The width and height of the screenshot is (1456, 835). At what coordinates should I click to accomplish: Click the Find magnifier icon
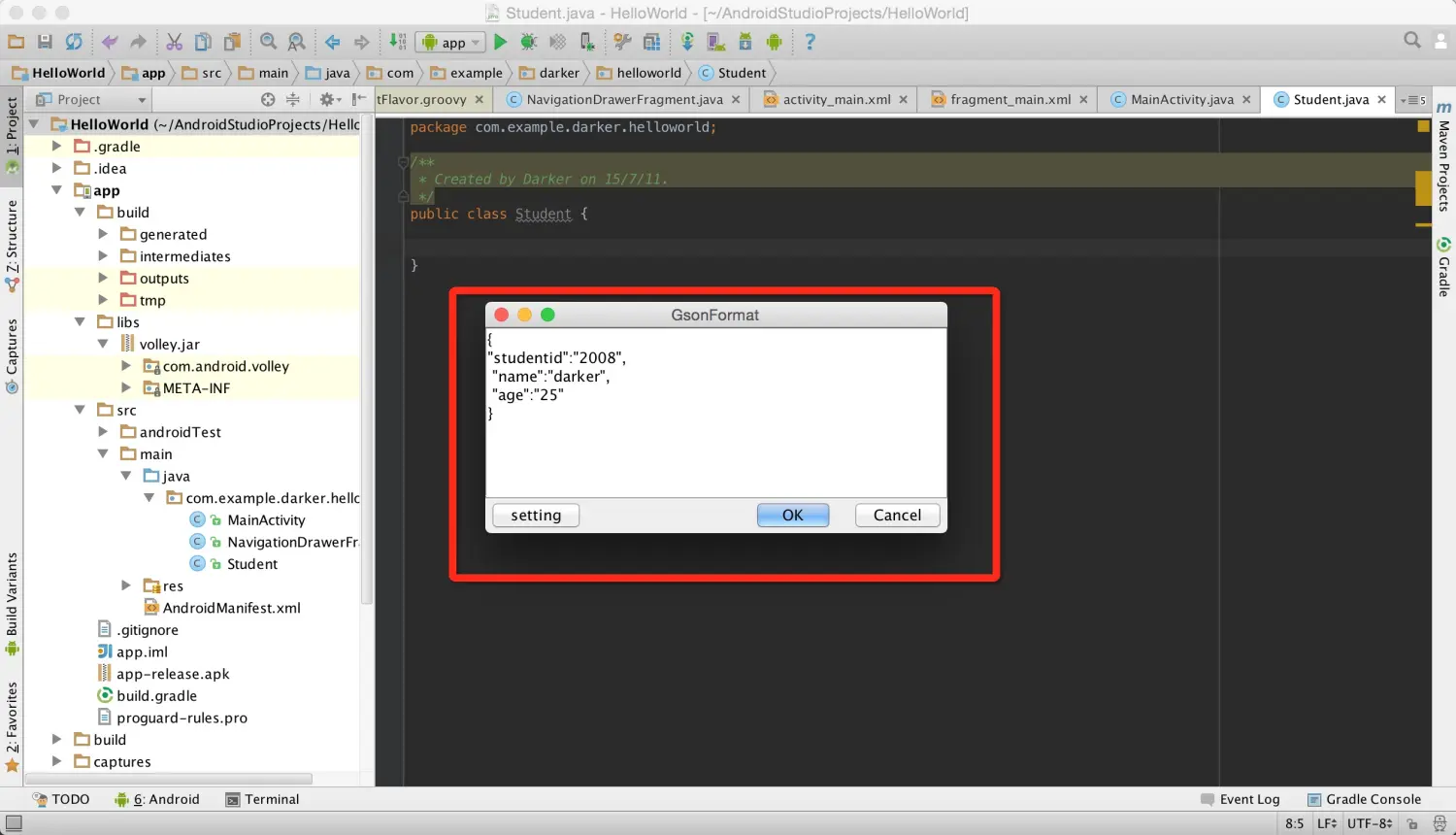click(268, 42)
